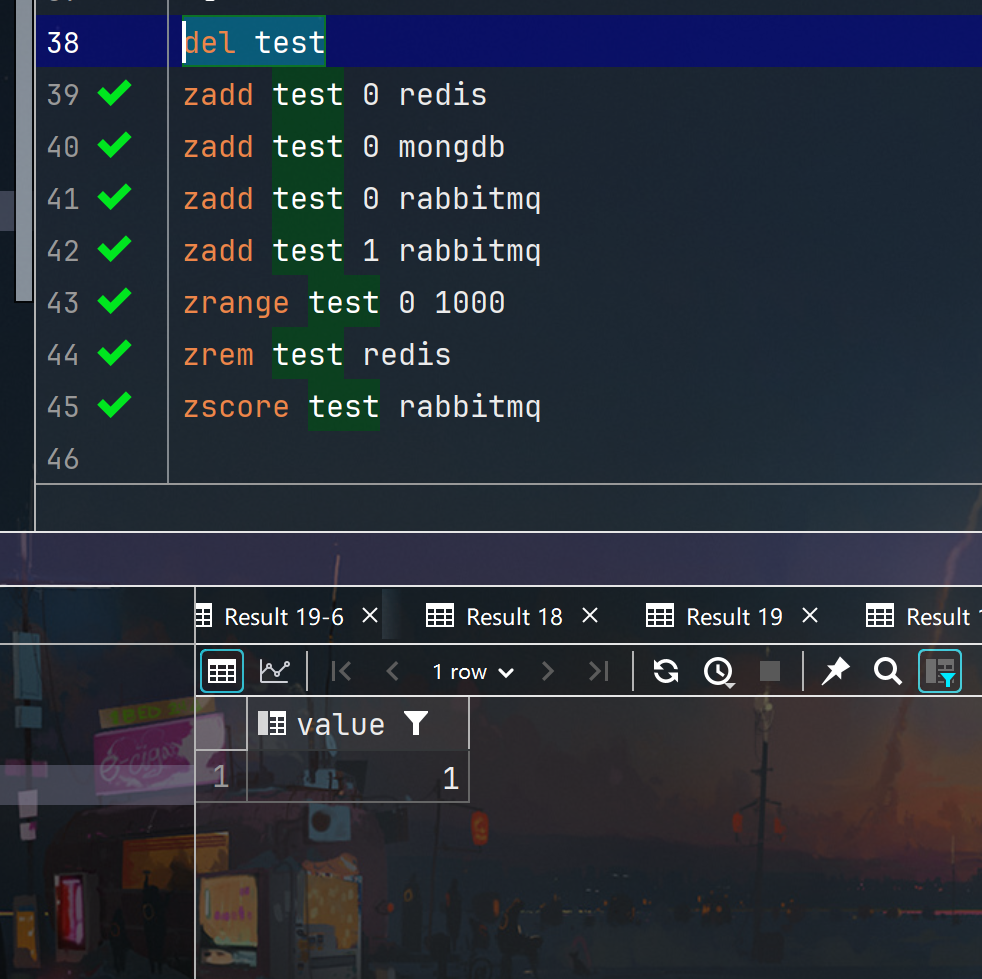The width and height of the screenshot is (982, 979).
Task: Go to next page of results
Action: 547,671
